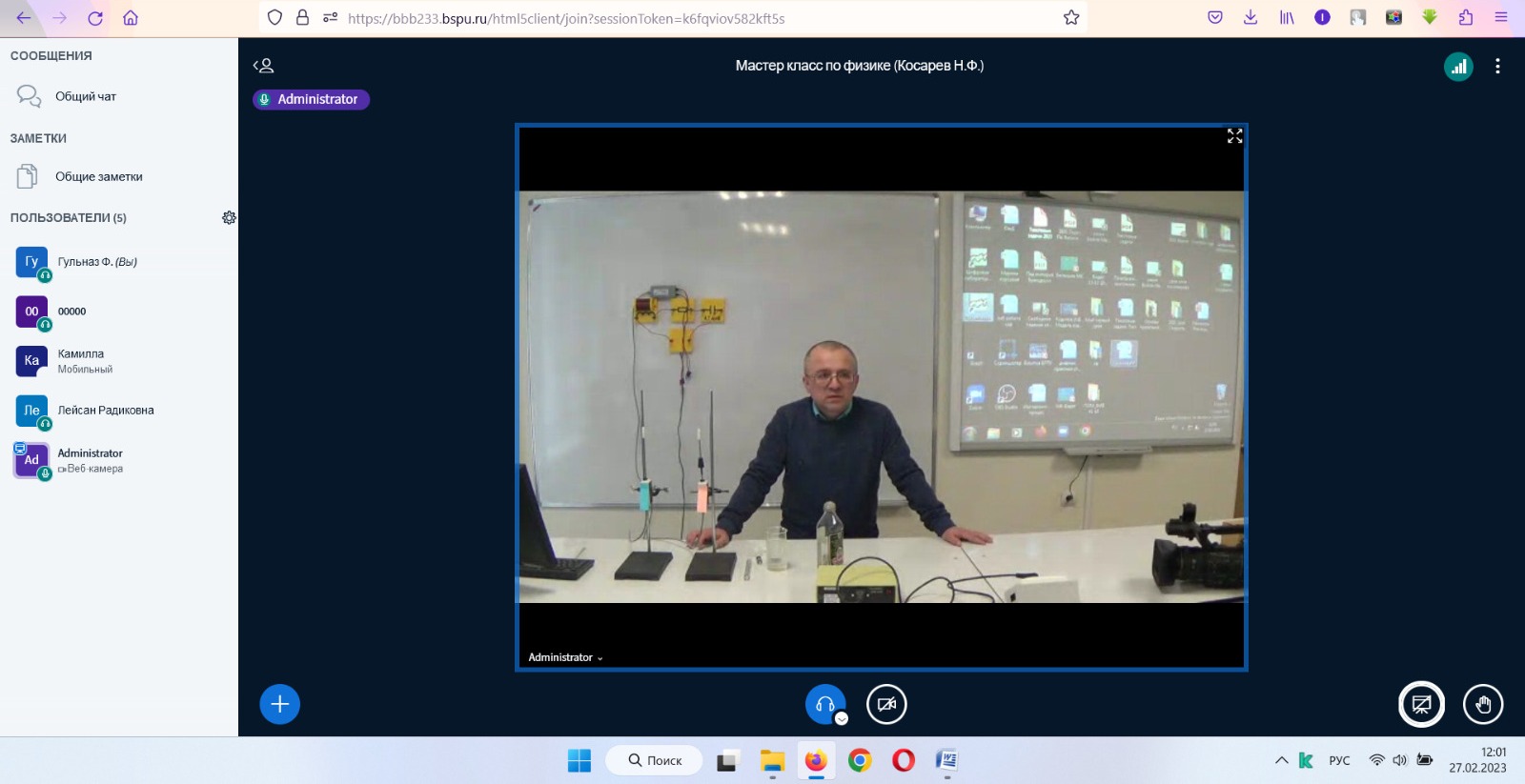The image size is (1525, 784).
Task: Restore the presentation with the screen button
Action: (x=1421, y=704)
